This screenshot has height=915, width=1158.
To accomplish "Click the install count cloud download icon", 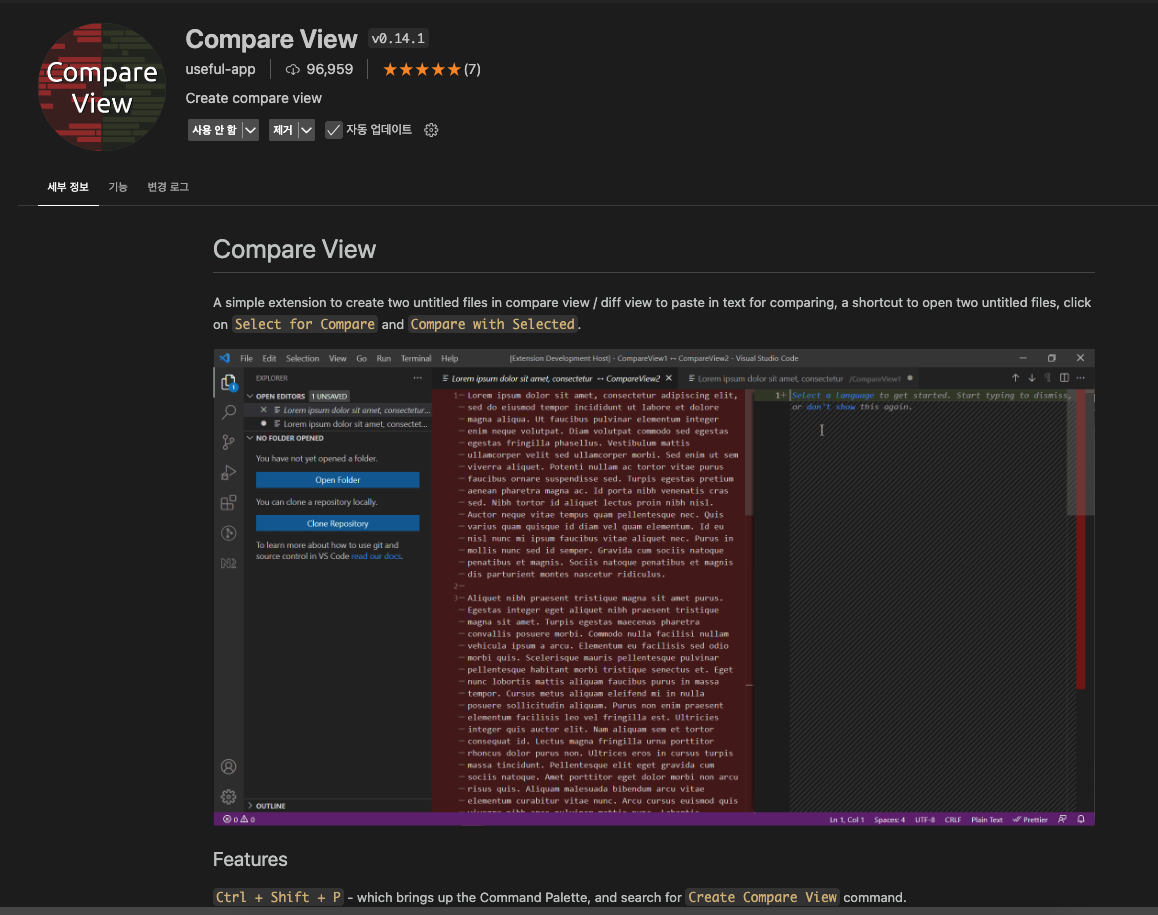I will pyautogui.click(x=292, y=69).
